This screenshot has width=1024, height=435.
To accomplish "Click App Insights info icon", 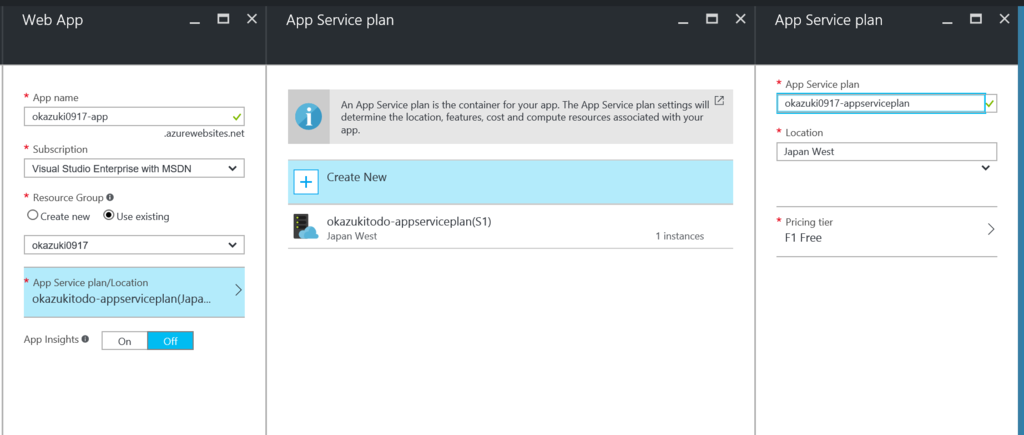I will 85,339.
